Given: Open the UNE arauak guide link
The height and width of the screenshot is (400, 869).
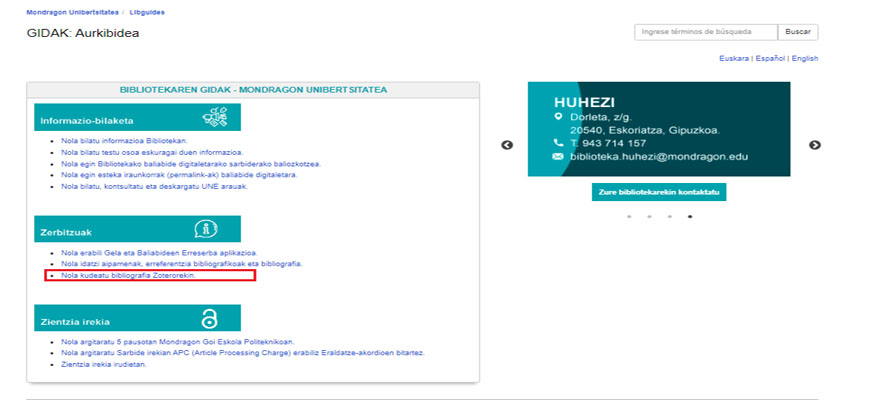Looking at the screenshot, I should coord(155,187).
